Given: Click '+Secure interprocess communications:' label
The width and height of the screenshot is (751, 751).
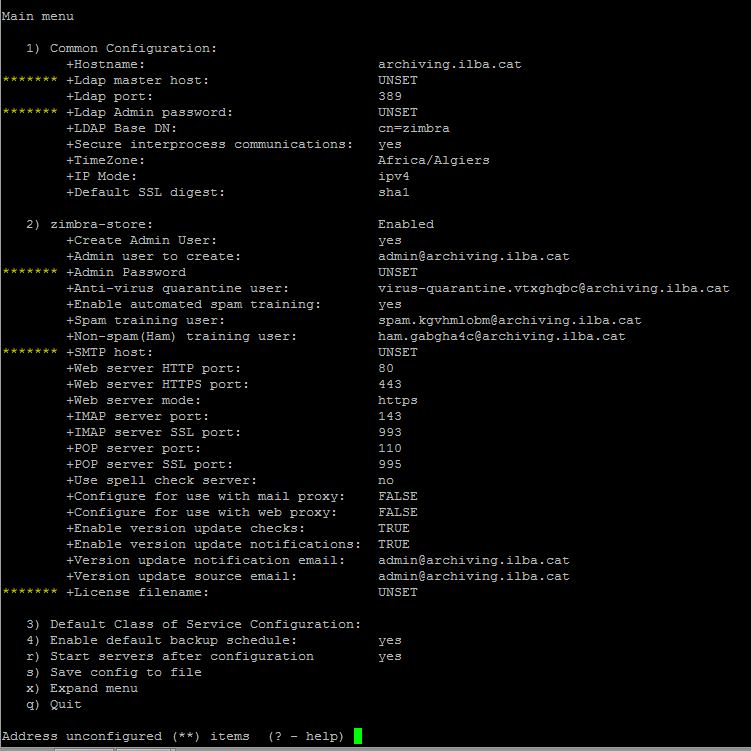Looking at the screenshot, I should point(209,144).
